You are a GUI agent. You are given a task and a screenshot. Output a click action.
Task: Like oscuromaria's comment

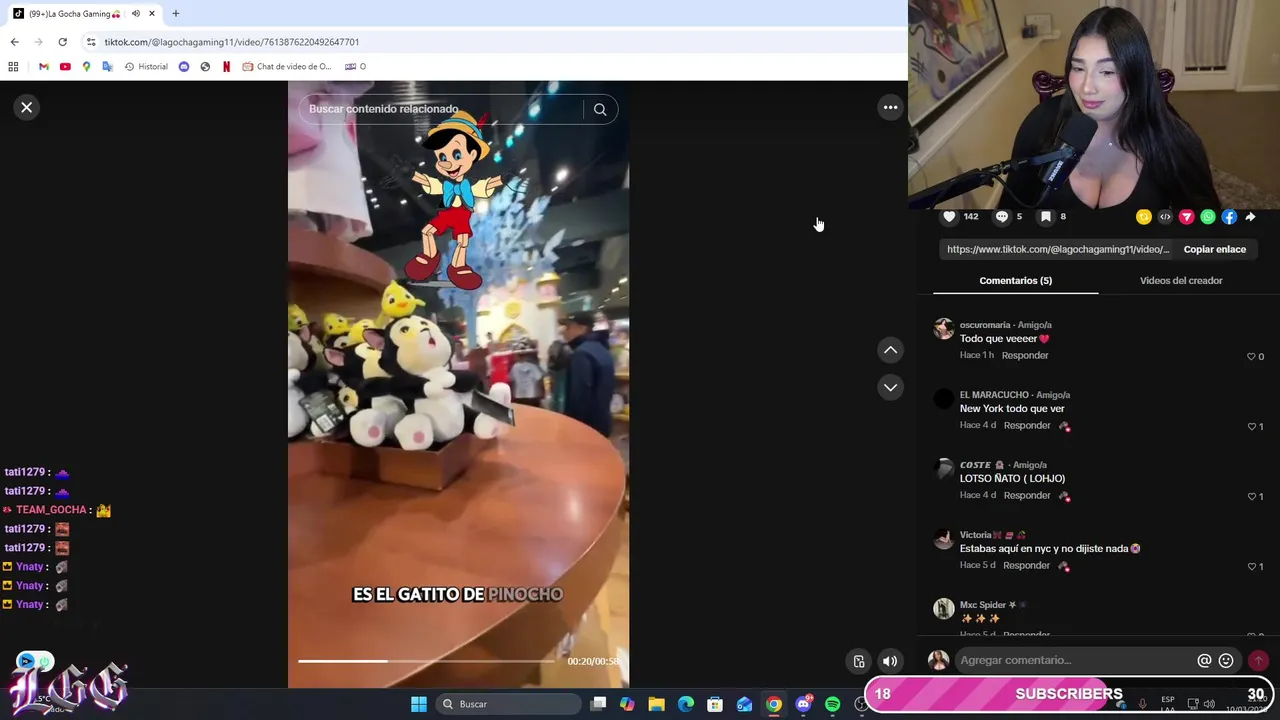(x=1251, y=356)
